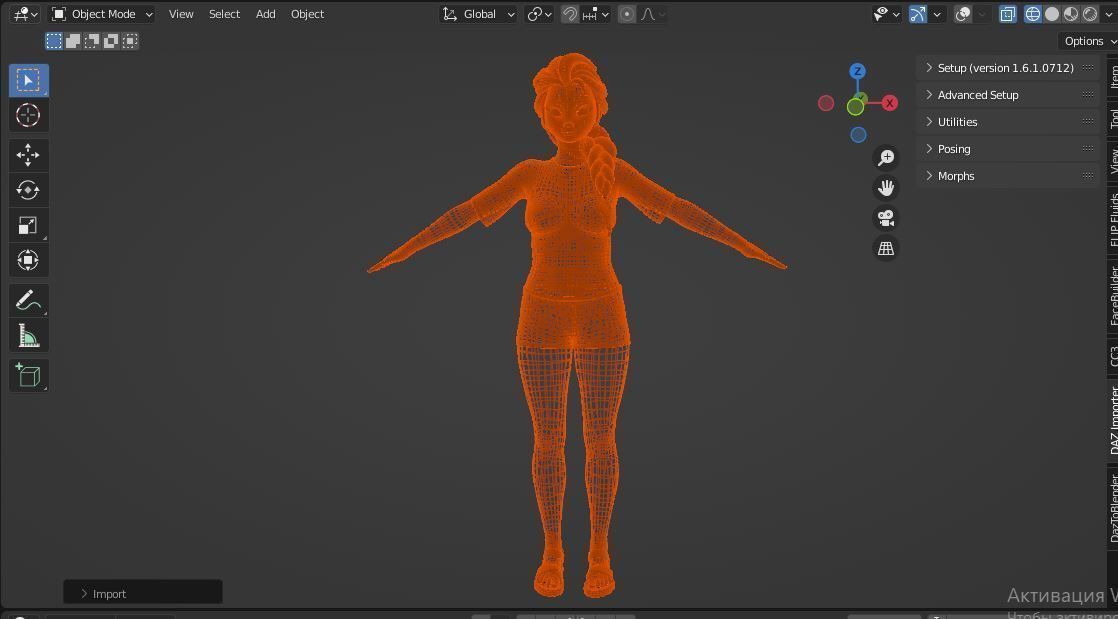Image resolution: width=1118 pixels, height=619 pixels.
Task: Open the shading options dropdown arrow
Action: coord(1109,14)
